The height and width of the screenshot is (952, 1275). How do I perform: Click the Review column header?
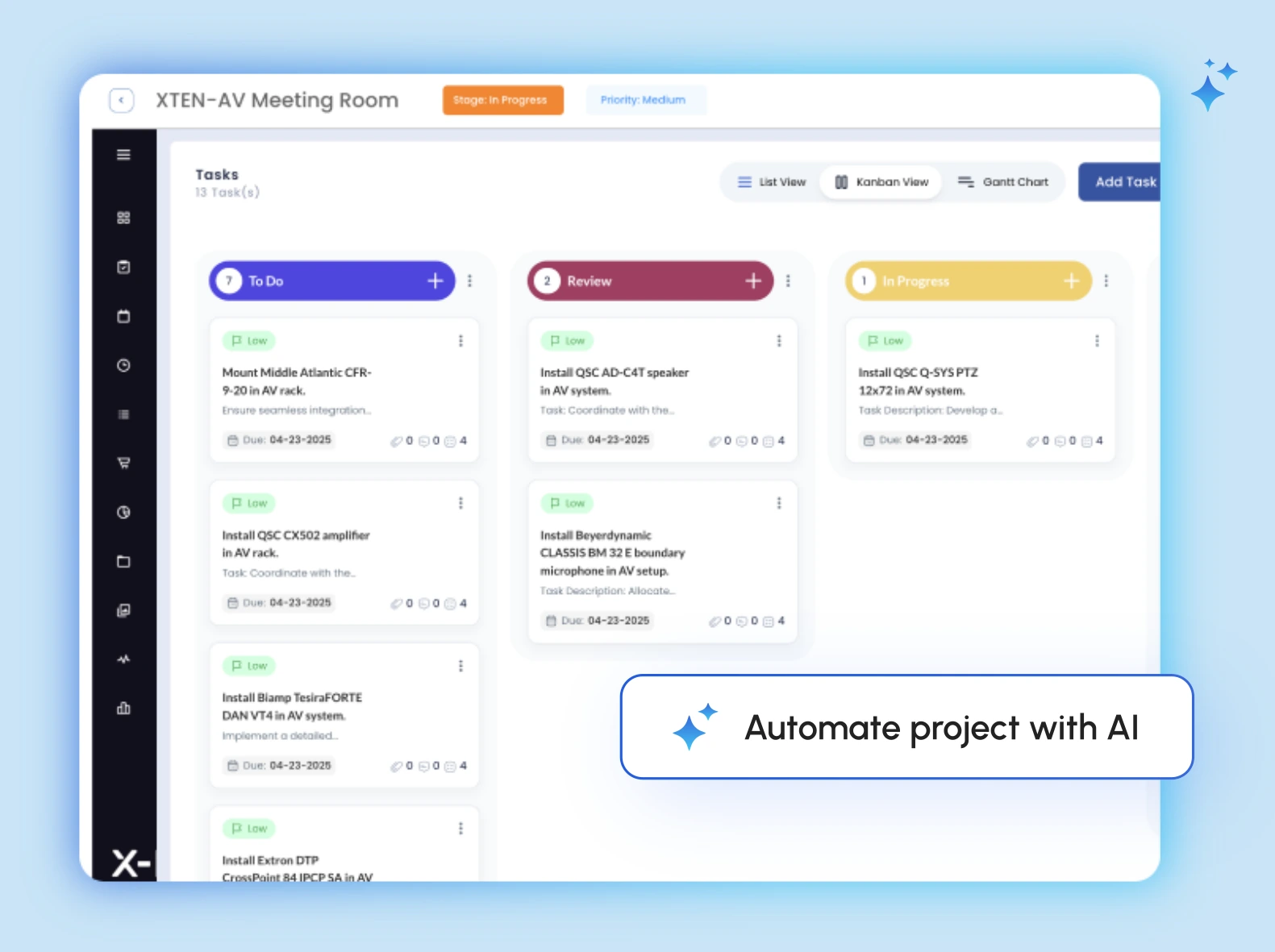pos(650,281)
